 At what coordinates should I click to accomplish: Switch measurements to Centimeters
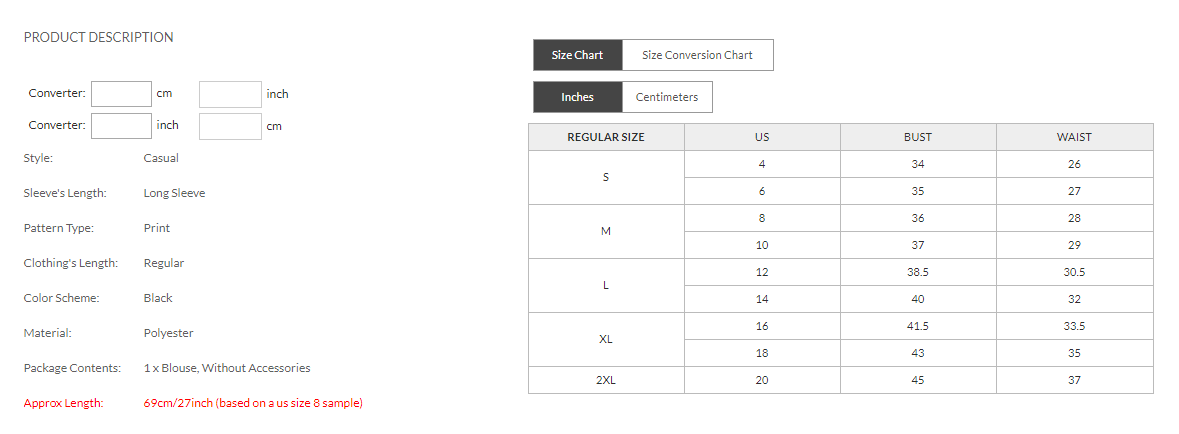click(666, 97)
